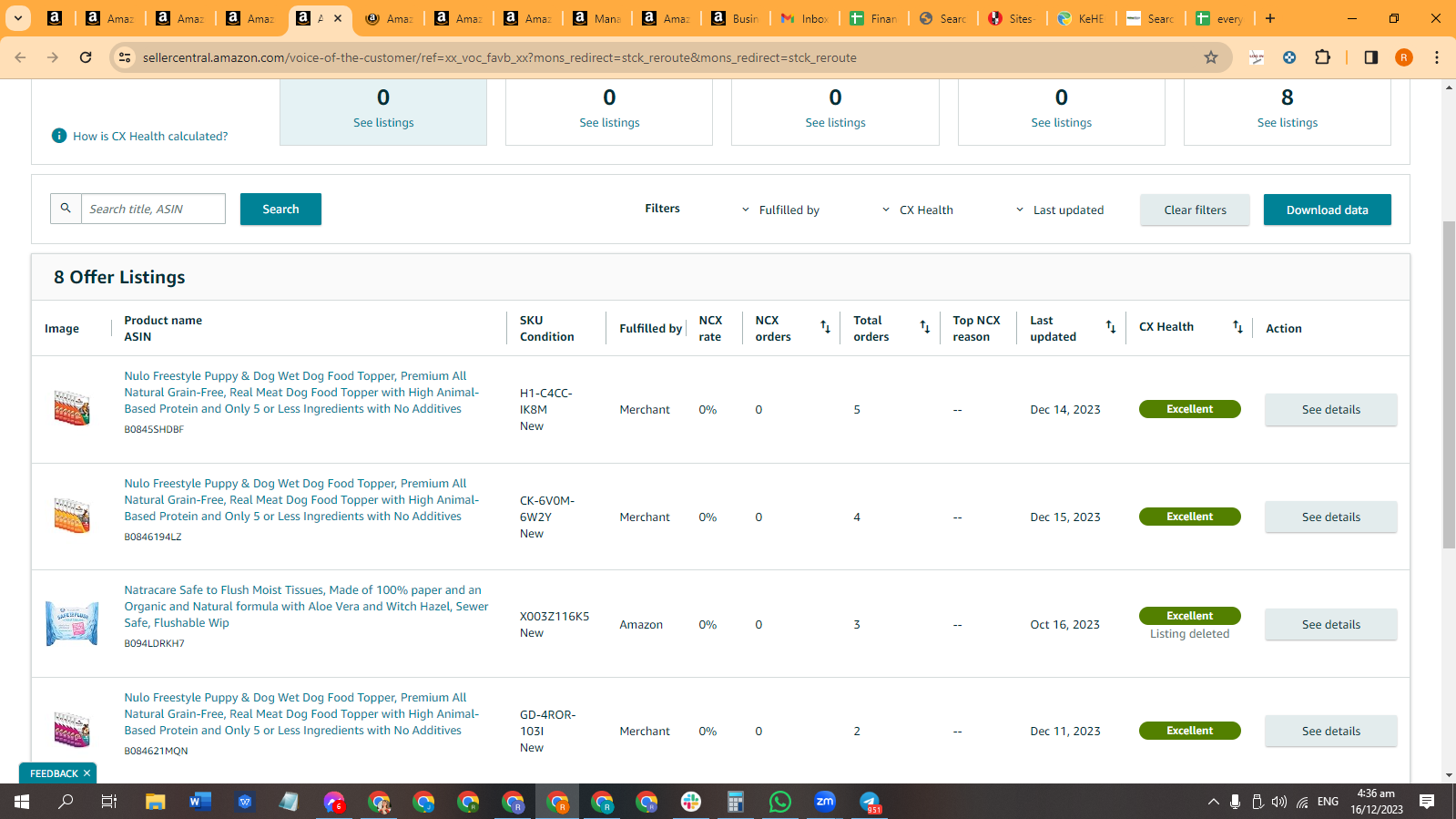1456x819 pixels.
Task: Open the Chrome extensions puzzle icon
Action: pyautogui.click(x=1323, y=57)
